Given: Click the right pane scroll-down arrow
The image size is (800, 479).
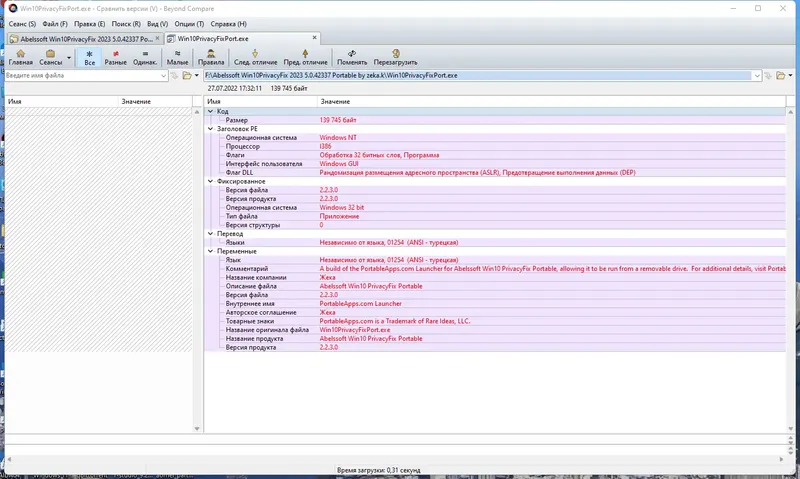Looking at the screenshot, I should click(790, 428).
